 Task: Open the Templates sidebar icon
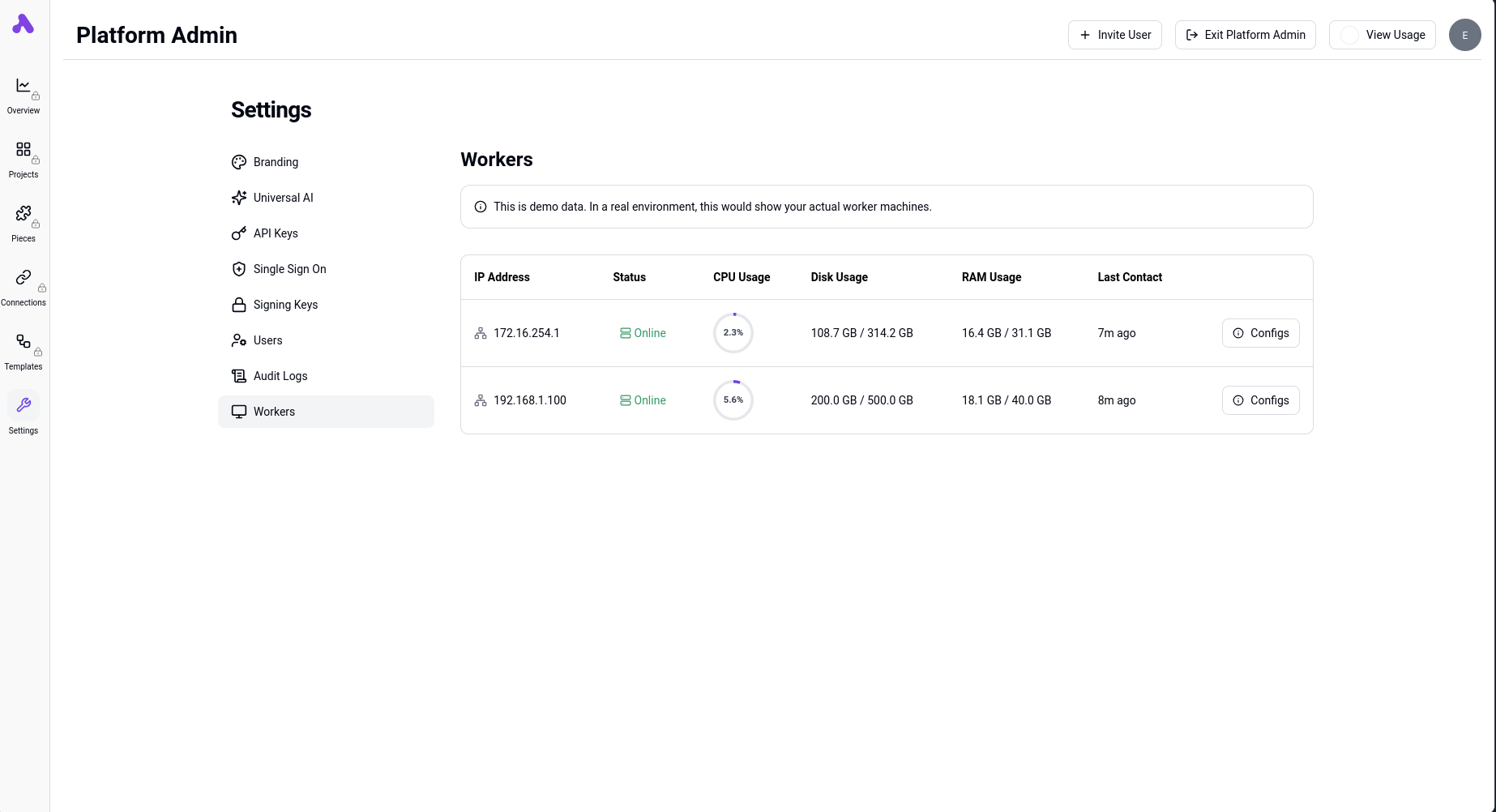[x=24, y=342]
